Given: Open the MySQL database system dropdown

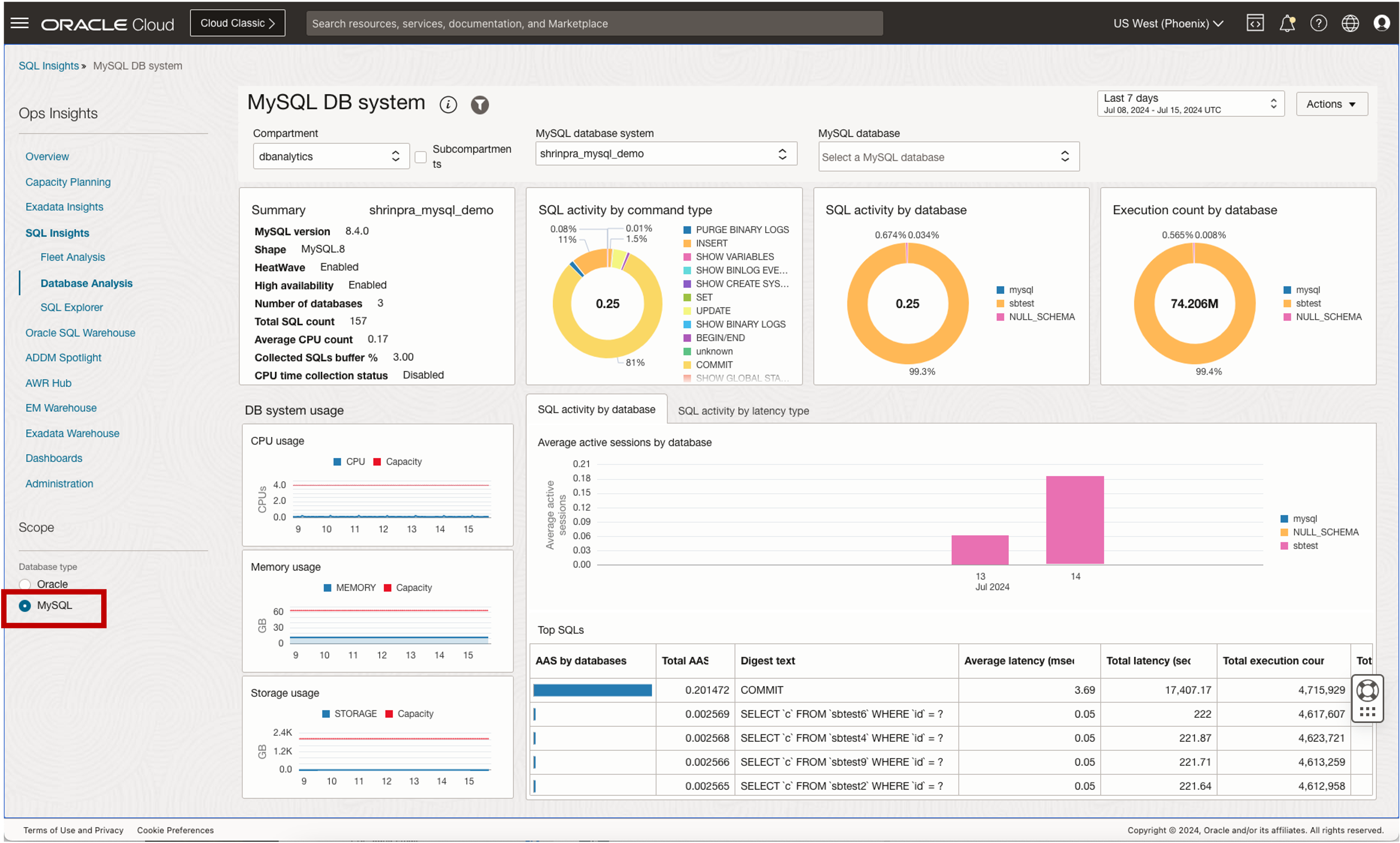Looking at the screenshot, I should click(665, 153).
